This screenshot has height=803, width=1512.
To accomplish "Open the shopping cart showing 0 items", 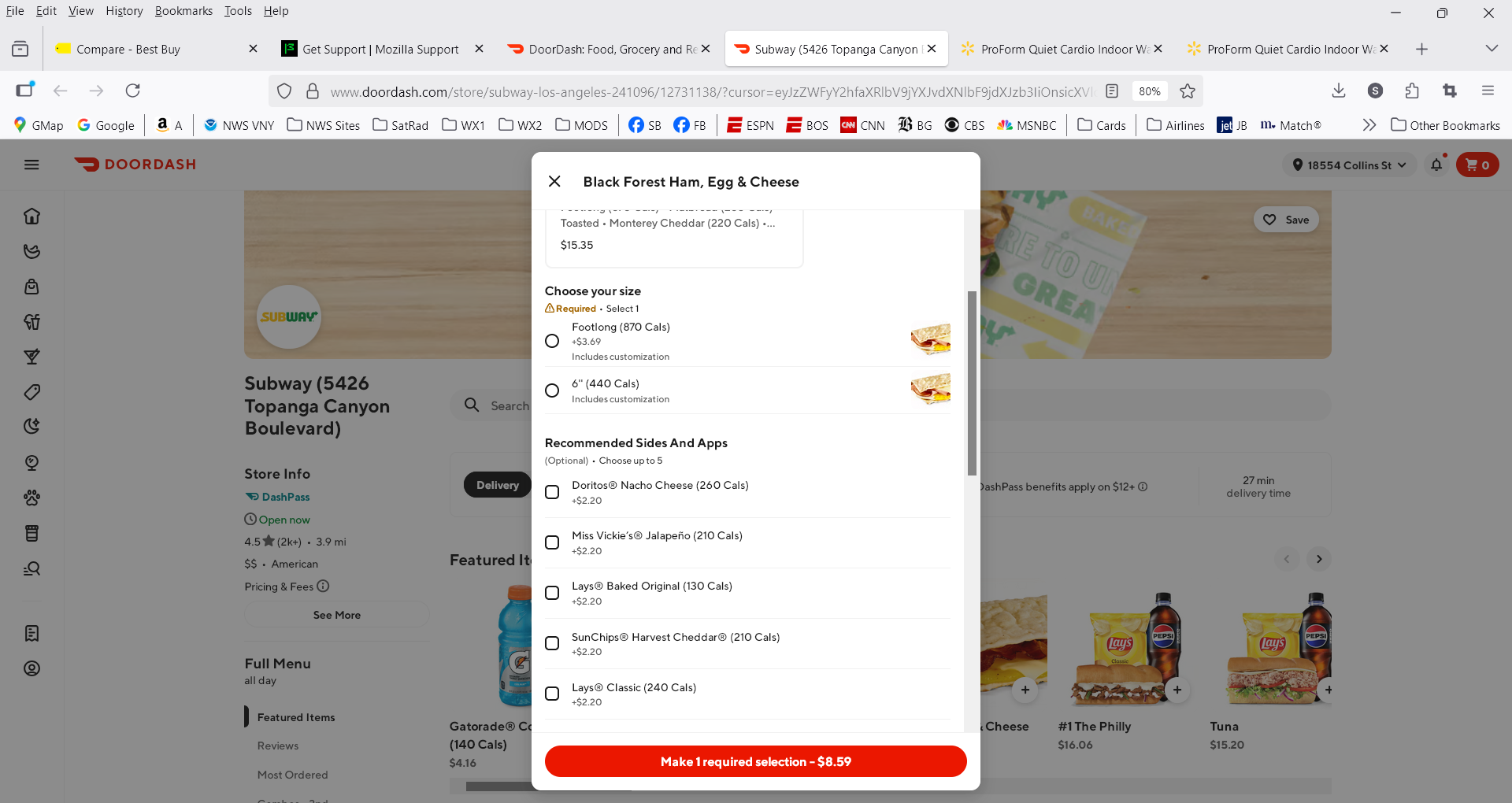I will pyautogui.click(x=1477, y=165).
